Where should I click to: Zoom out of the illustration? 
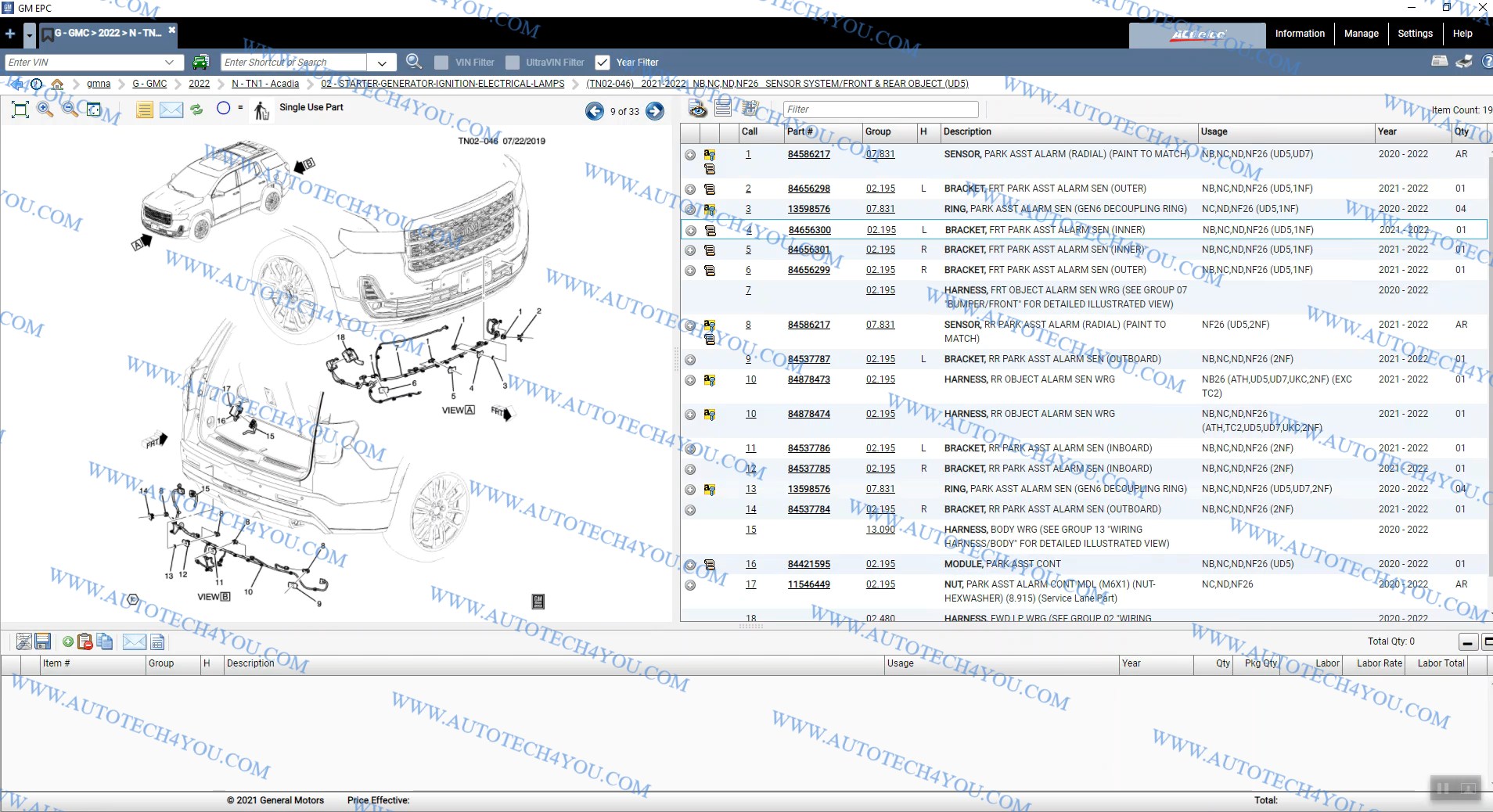point(70,110)
